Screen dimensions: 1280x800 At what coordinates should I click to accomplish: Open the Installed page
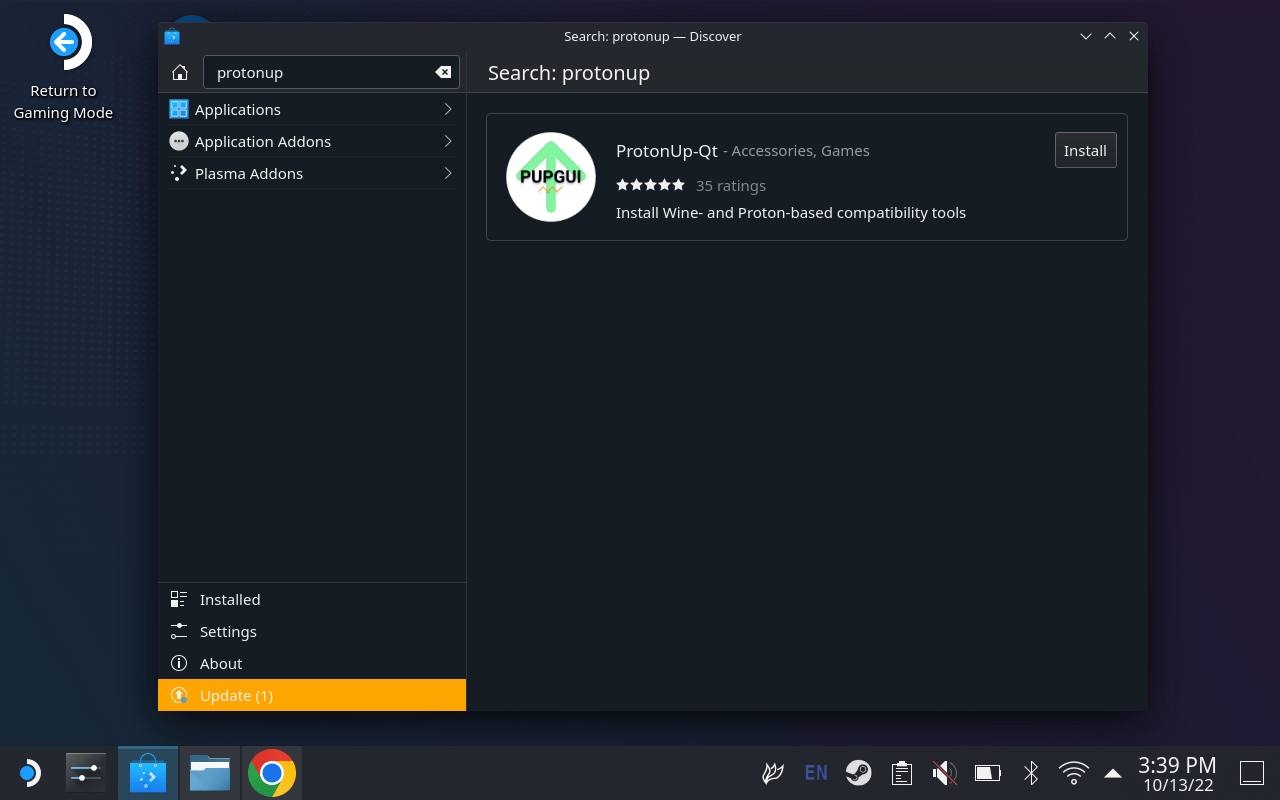[x=312, y=599]
